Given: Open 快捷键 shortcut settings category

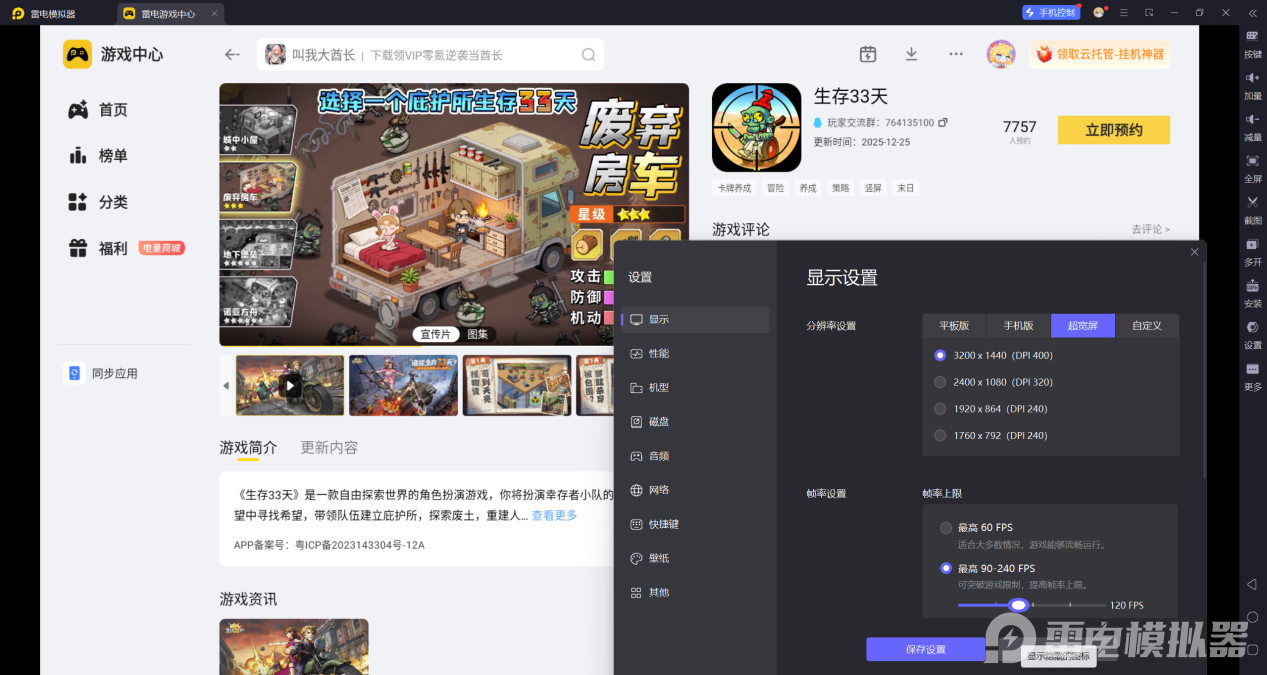Looking at the screenshot, I should 696,524.
